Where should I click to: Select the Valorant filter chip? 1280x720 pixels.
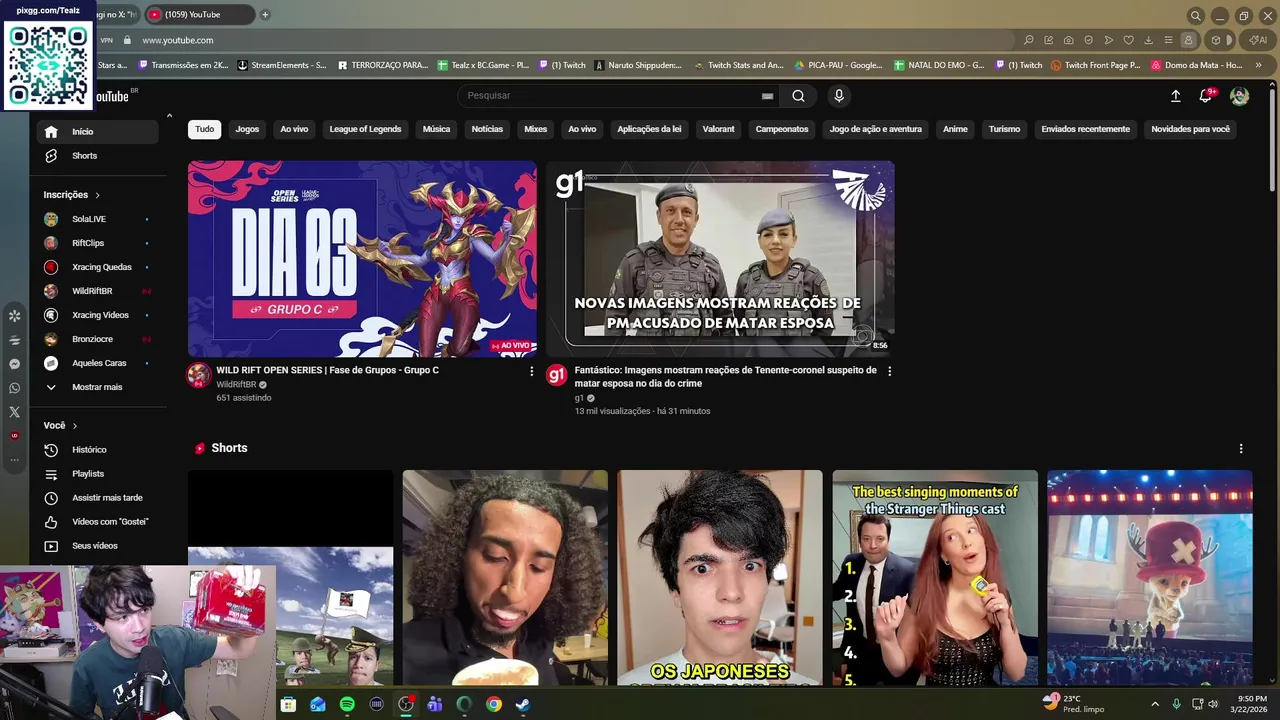point(718,129)
